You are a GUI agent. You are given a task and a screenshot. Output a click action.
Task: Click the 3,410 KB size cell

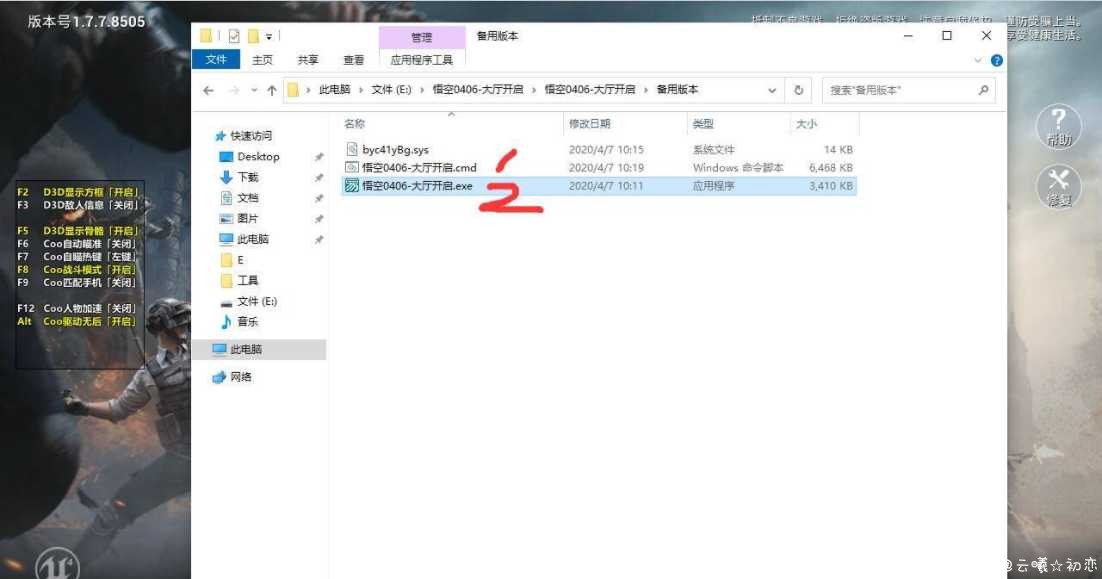[830, 186]
